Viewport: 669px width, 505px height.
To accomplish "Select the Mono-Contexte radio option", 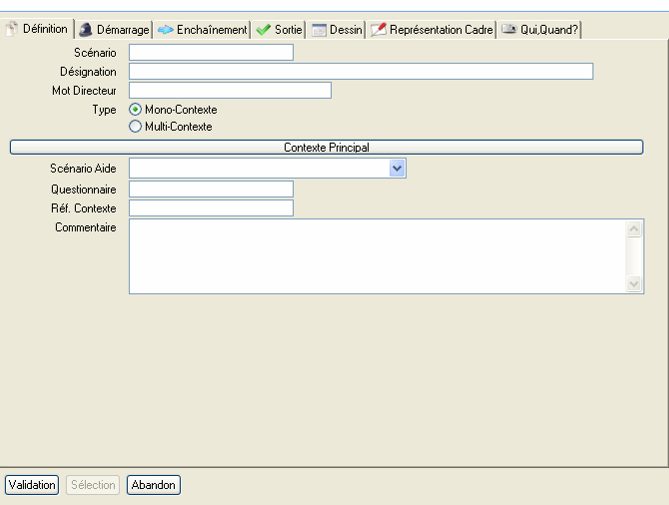I will click(136, 110).
